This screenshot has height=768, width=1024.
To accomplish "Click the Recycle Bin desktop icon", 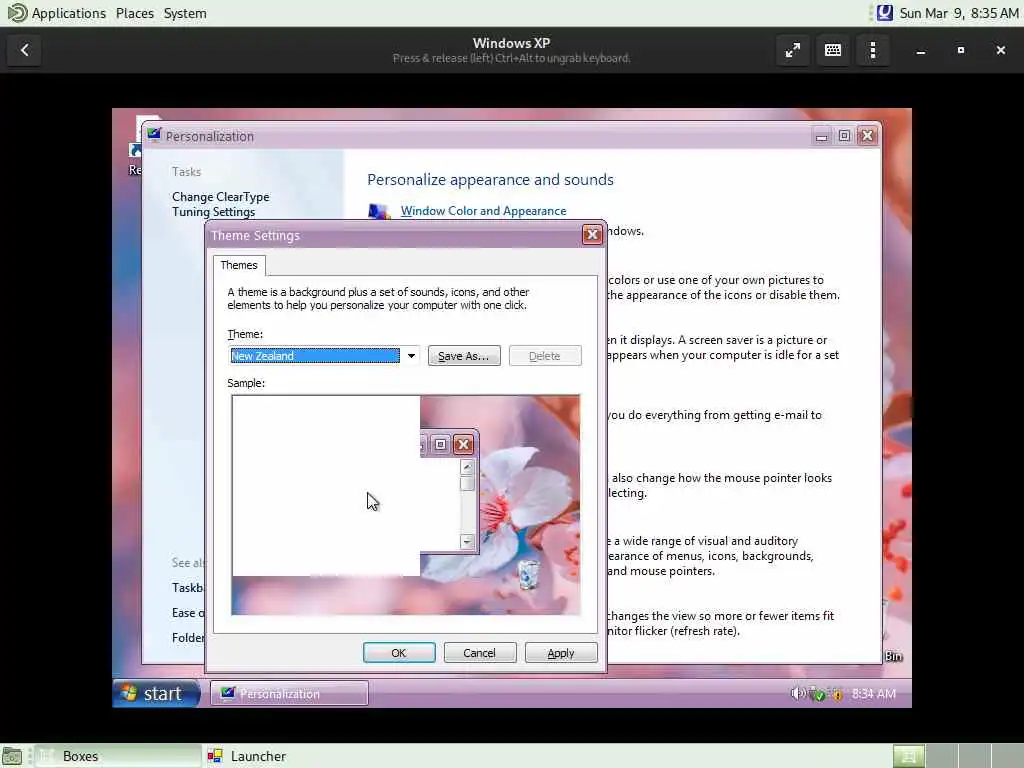I will [894, 656].
